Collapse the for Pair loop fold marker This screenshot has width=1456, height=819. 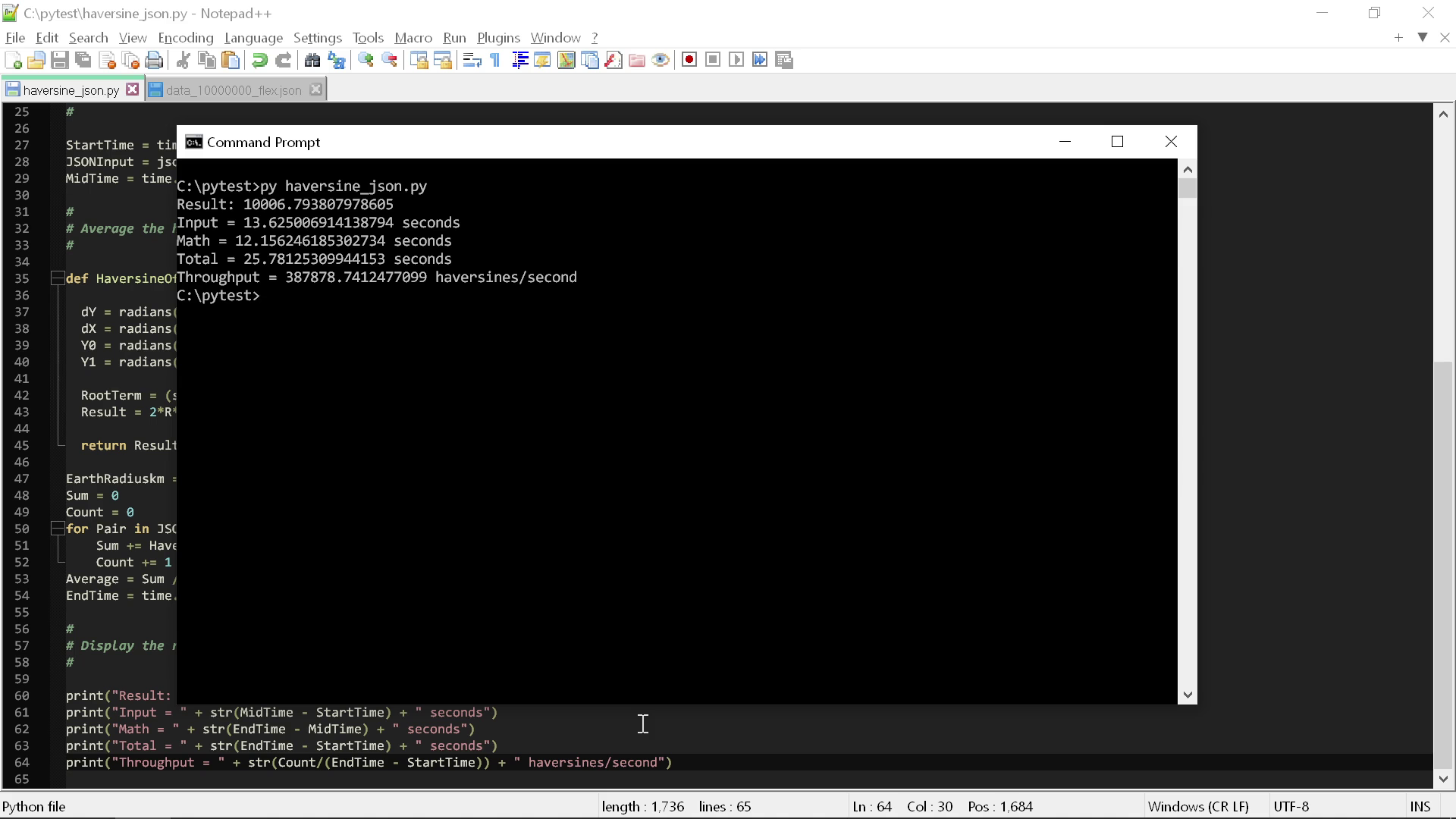[x=57, y=529]
